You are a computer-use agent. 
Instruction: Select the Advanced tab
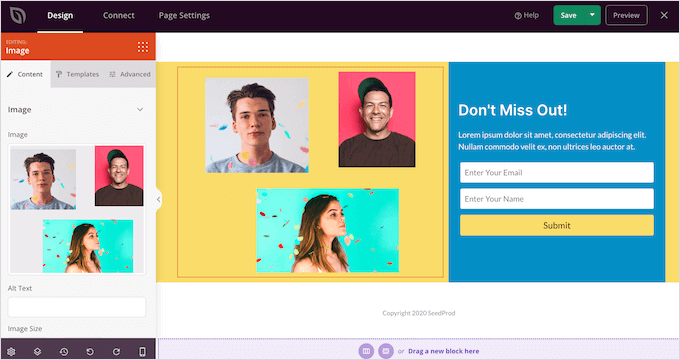click(130, 74)
